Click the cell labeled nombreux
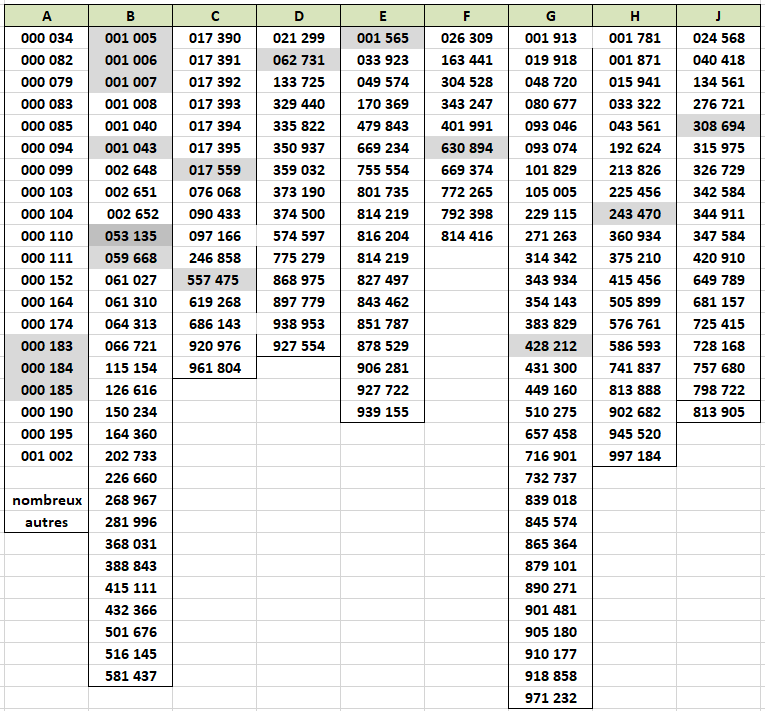Image resolution: width=765 pixels, height=711 pixels. 47,500
